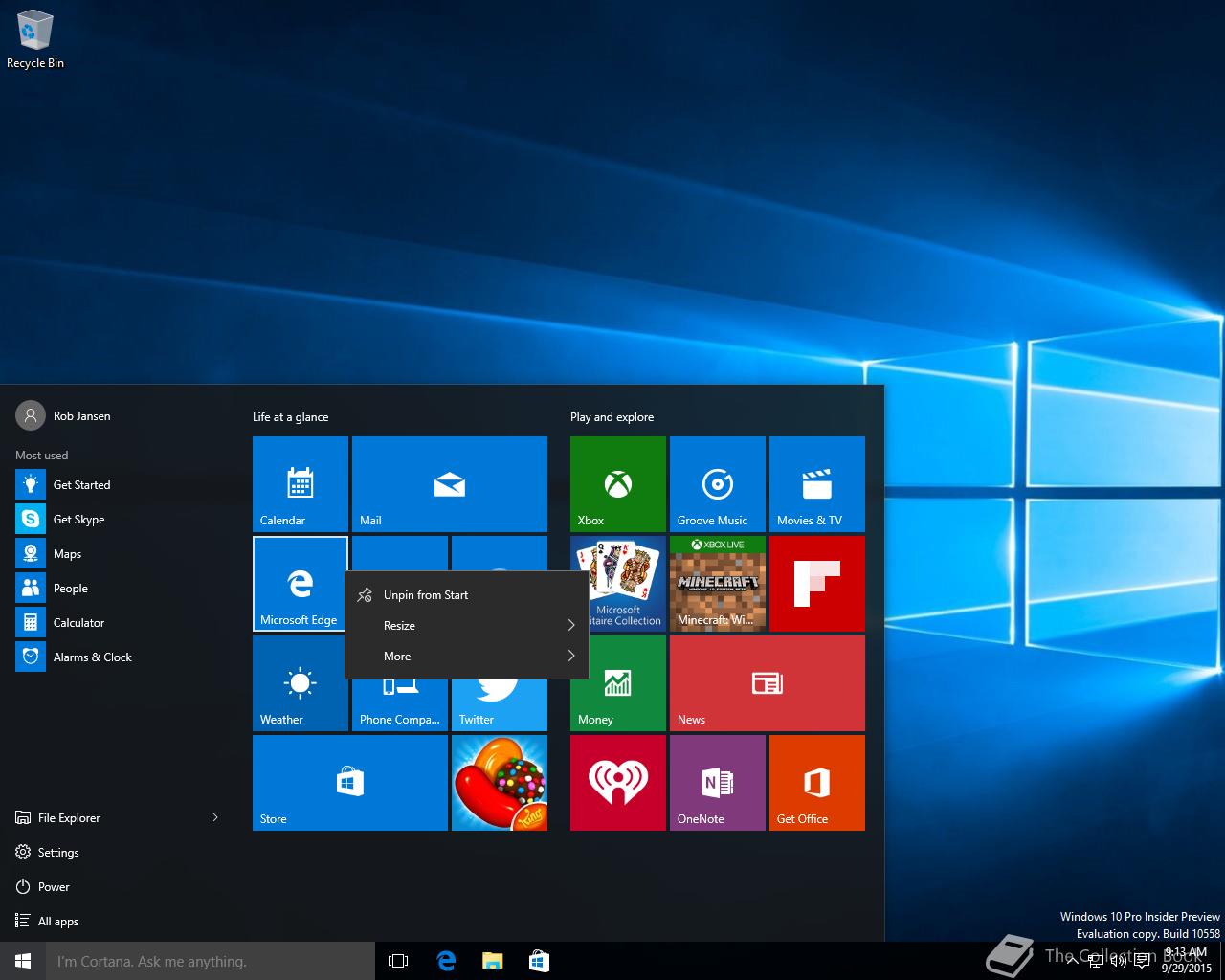Open the Movies & TV tile
This screenshot has width=1225, height=980.
(x=817, y=484)
